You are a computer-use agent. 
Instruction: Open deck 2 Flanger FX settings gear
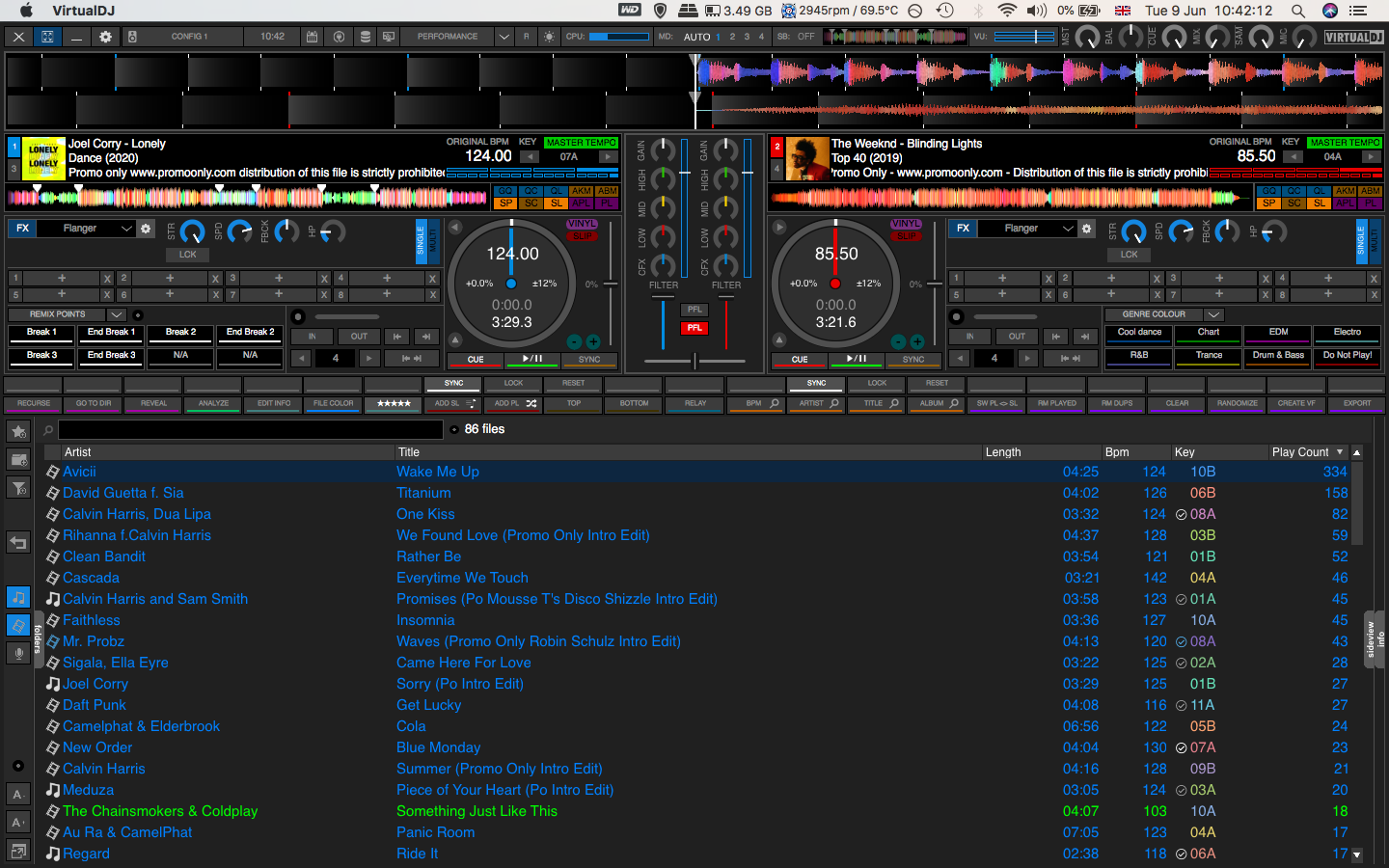1087,229
